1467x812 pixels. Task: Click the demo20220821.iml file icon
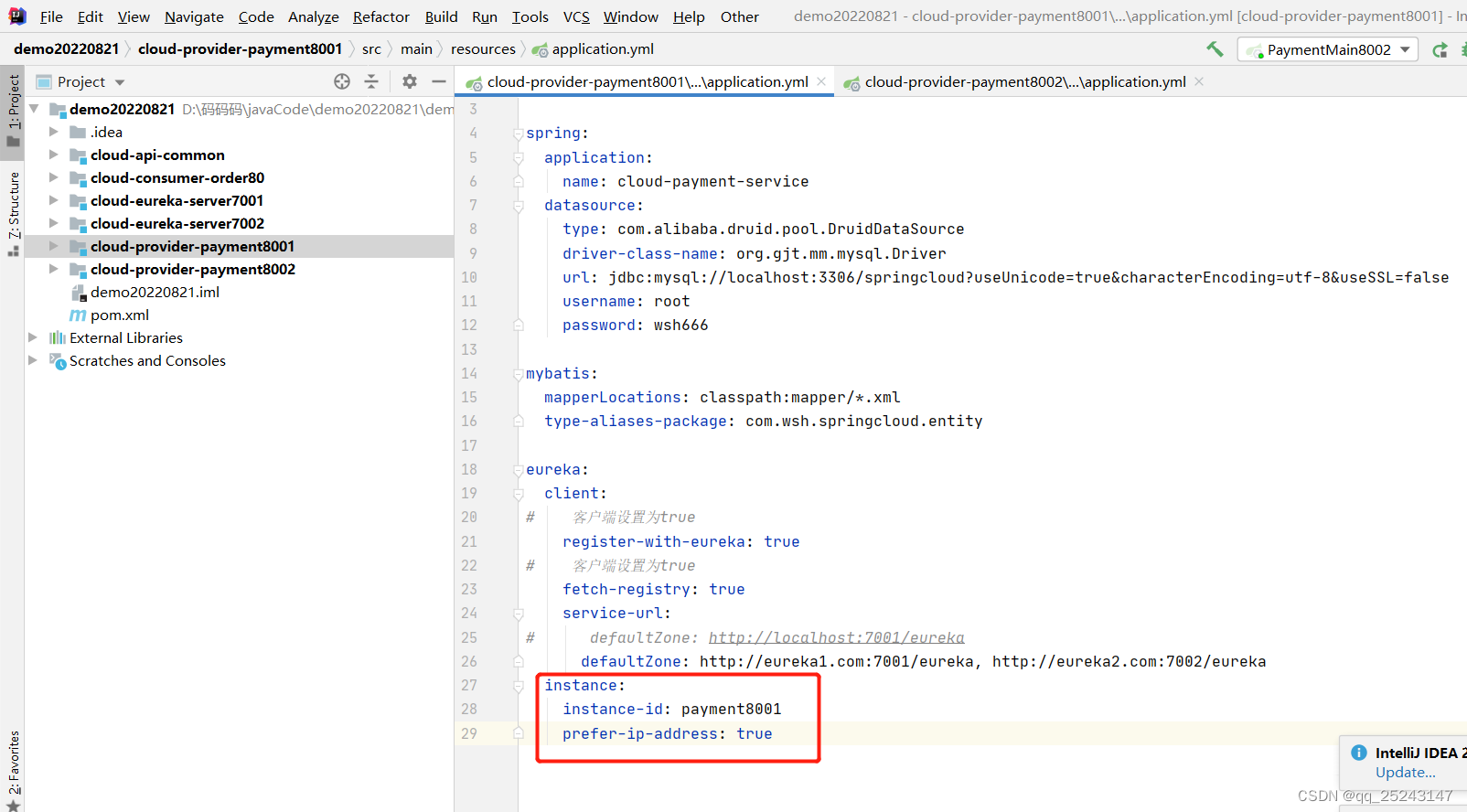pos(79,293)
